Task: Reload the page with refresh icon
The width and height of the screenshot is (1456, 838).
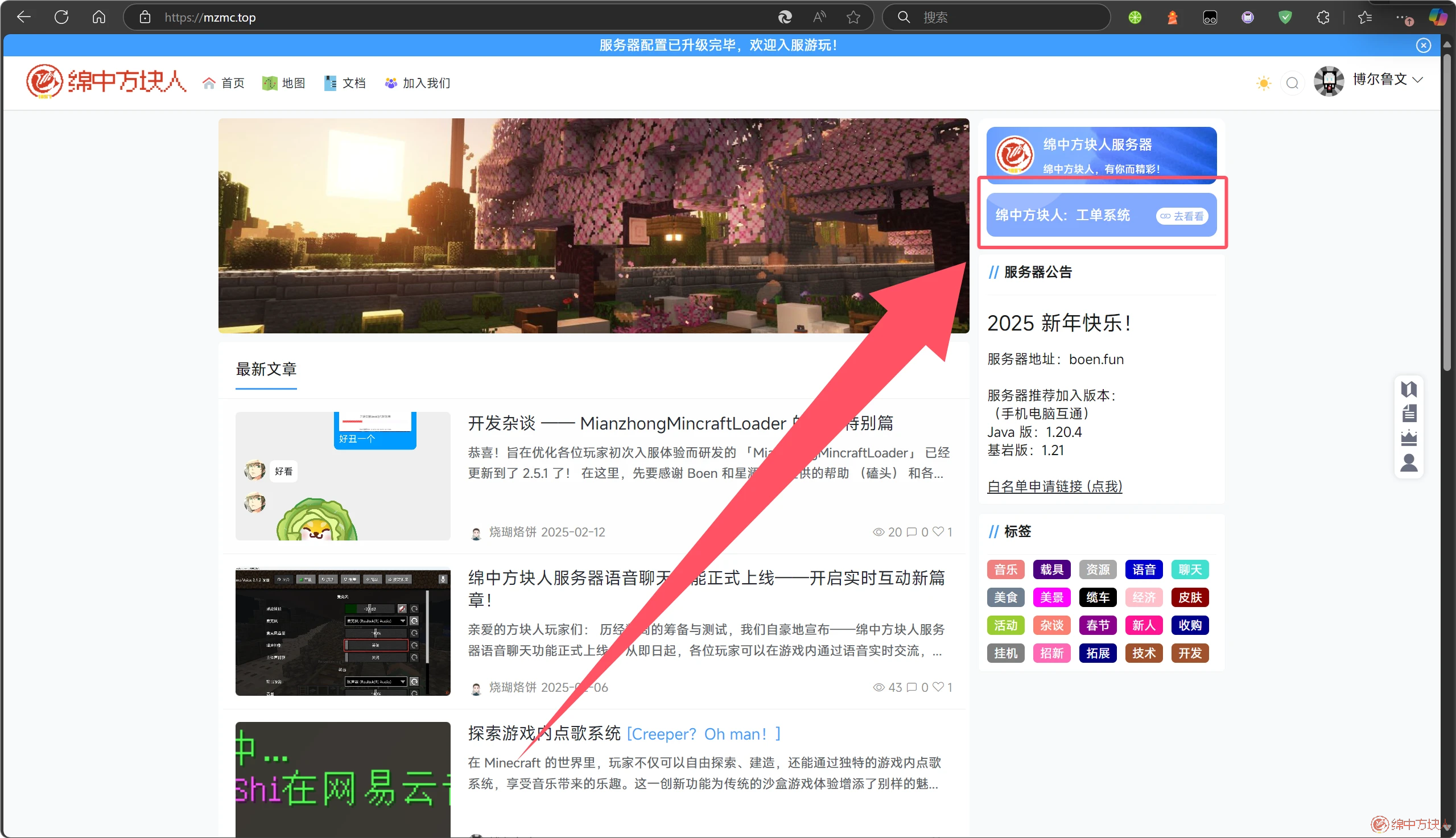Action: click(x=61, y=17)
